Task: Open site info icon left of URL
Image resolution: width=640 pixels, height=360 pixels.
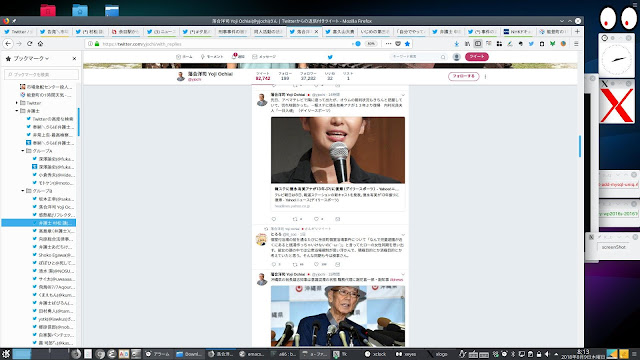Action: pos(90,44)
